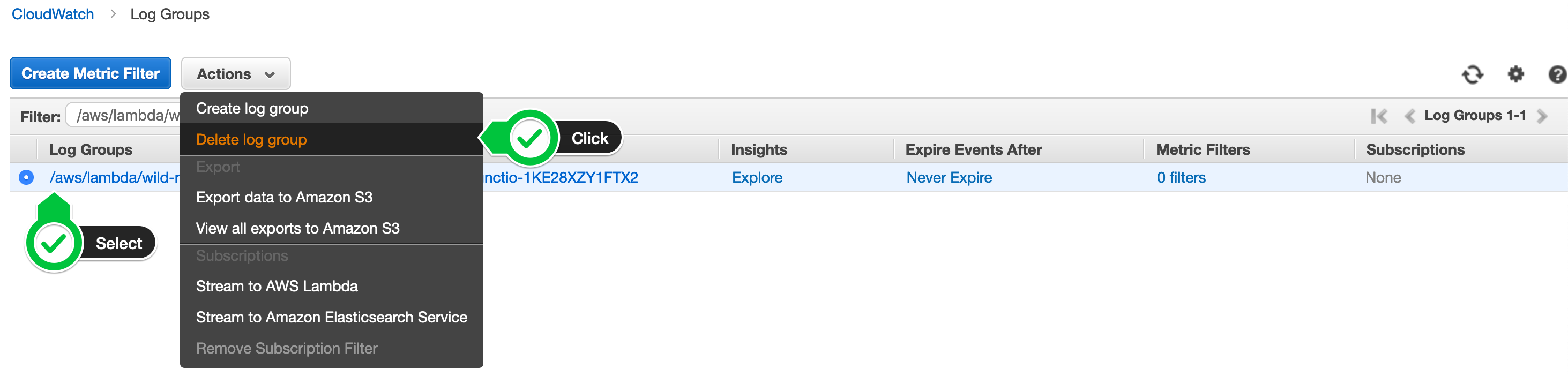Click into the Filter text field
Screen dimensions: 1568x376
point(124,115)
